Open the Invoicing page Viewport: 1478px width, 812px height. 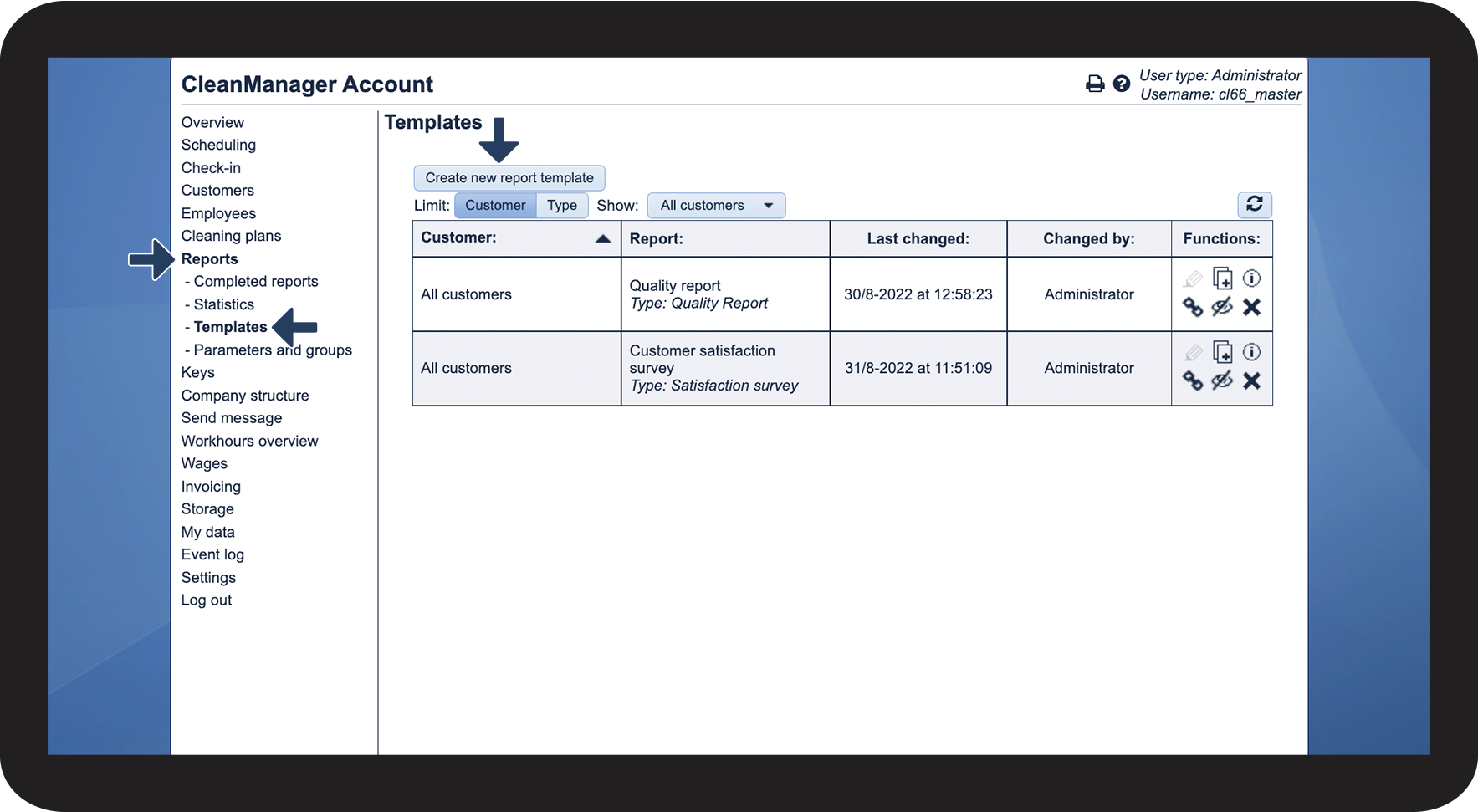tap(211, 487)
